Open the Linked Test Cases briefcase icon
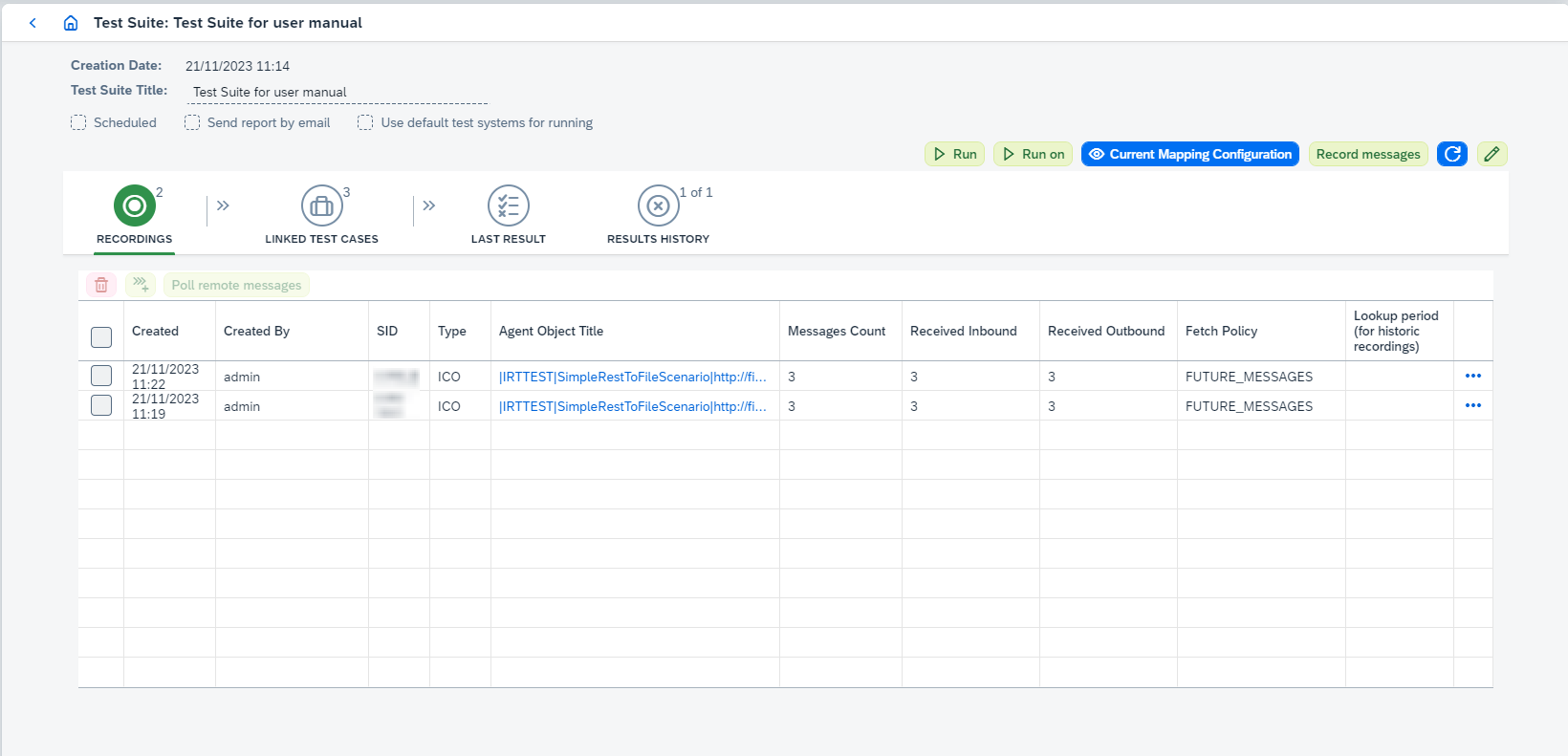The width and height of the screenshot is (1568, 756). click(322, 205)
